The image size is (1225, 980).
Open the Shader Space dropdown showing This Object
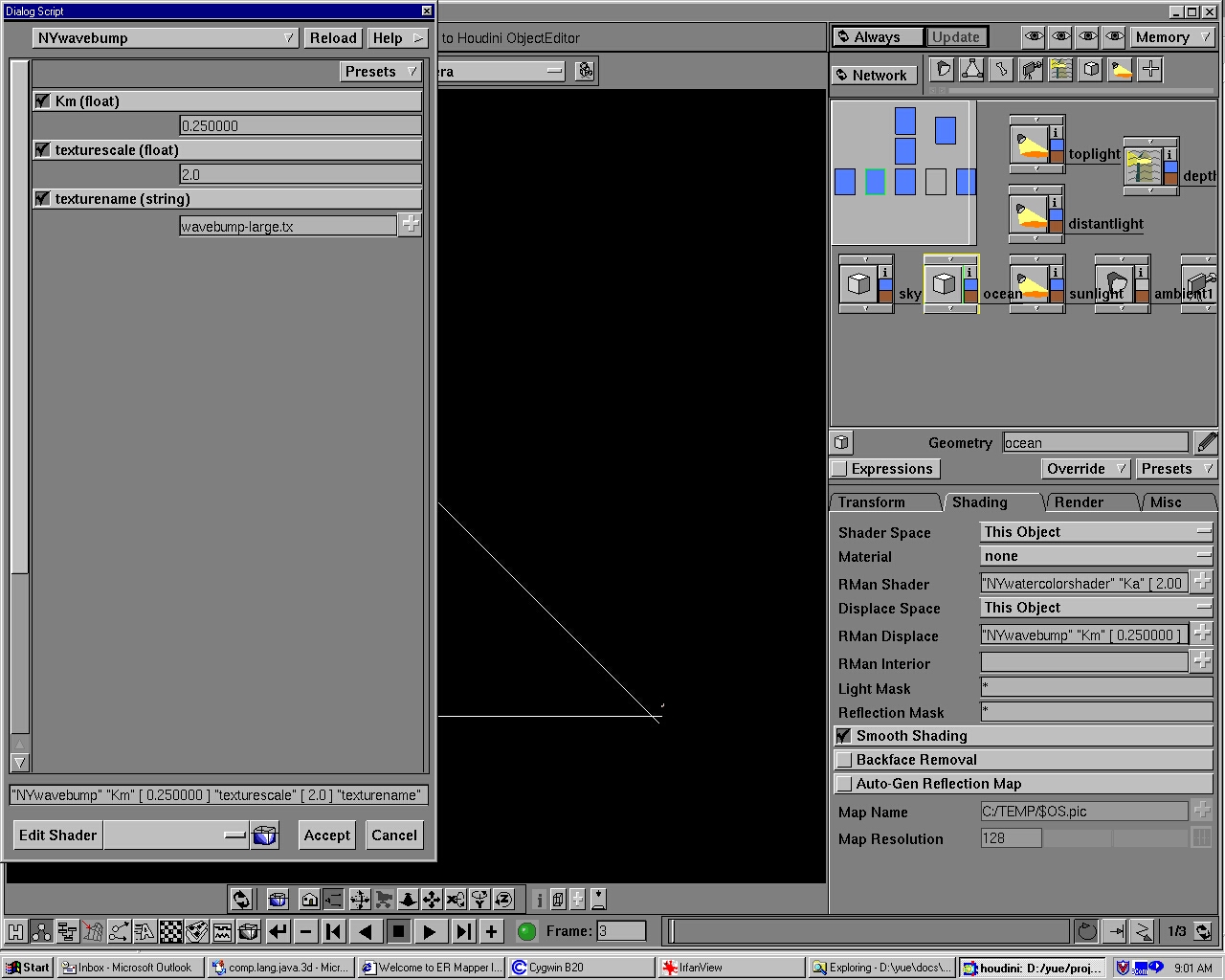(1095, 531)
